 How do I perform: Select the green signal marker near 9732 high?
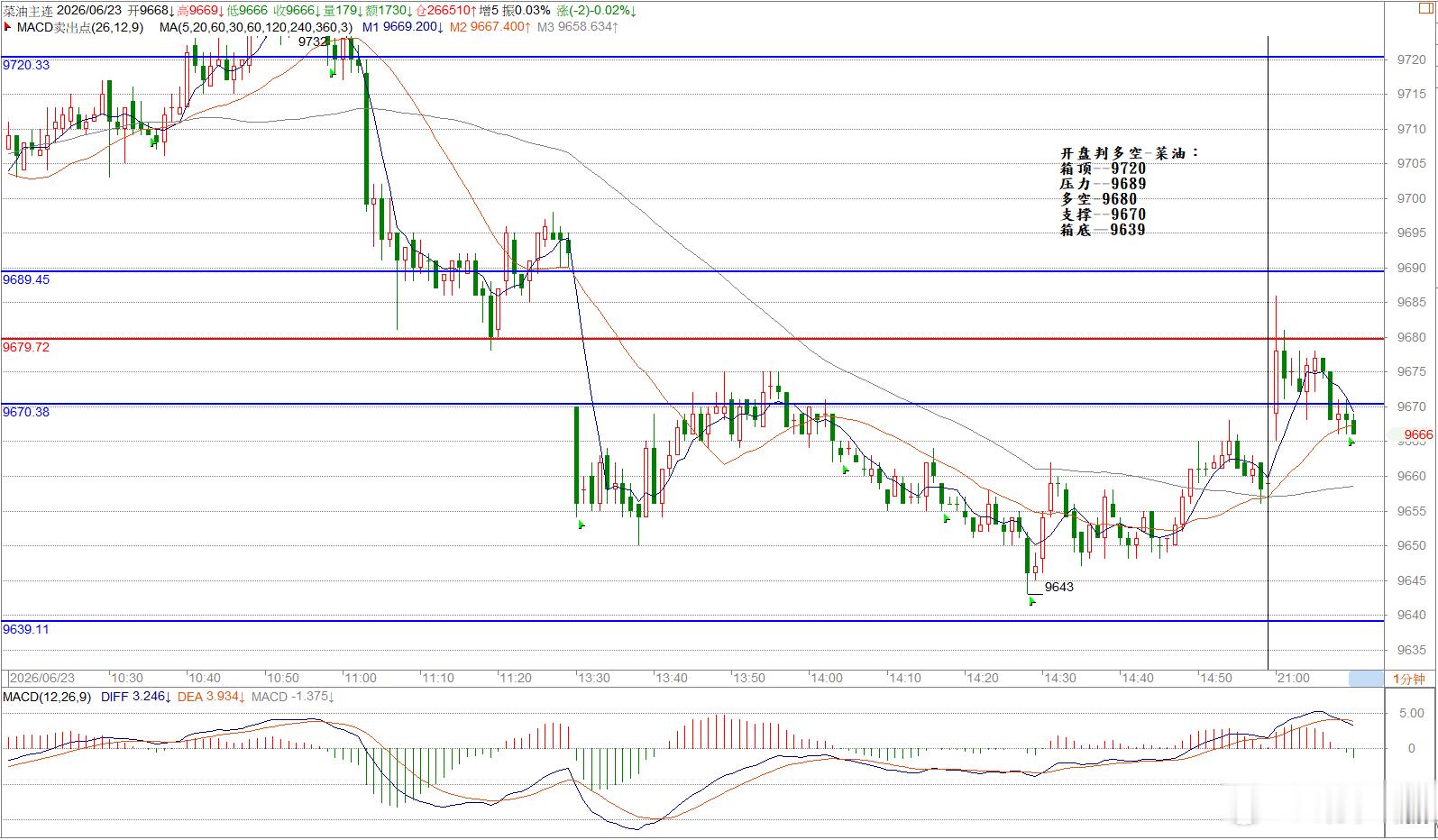pyautogui.click(x=333, y=72)
